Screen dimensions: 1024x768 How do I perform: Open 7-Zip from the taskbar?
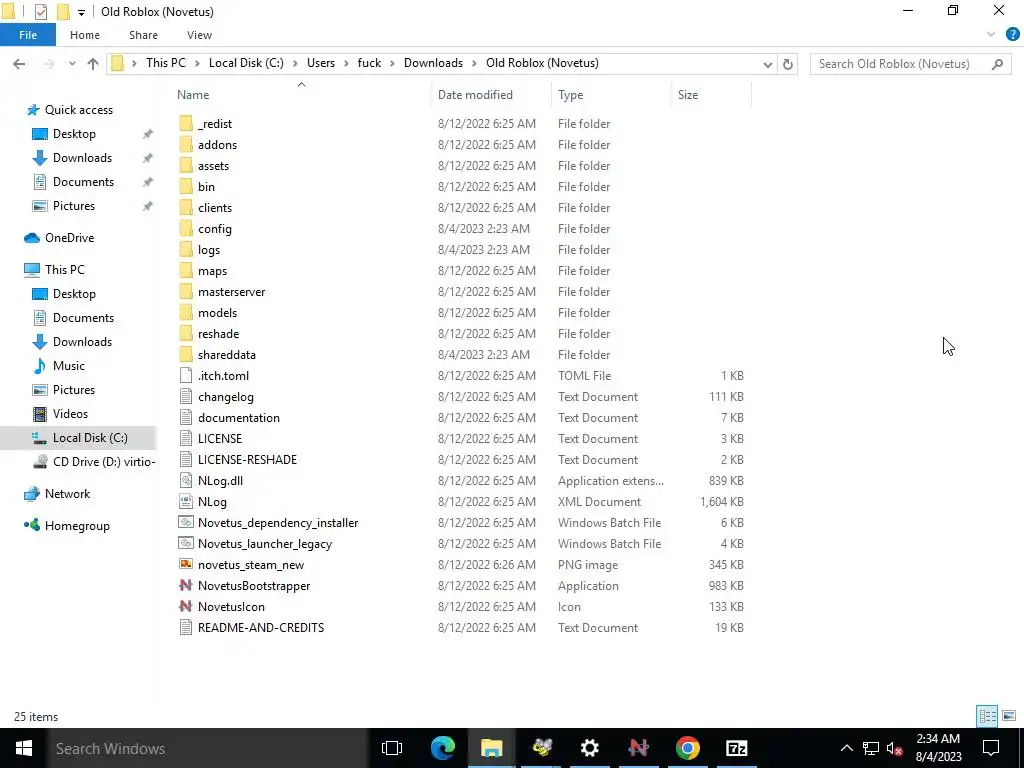pos(737,748)
